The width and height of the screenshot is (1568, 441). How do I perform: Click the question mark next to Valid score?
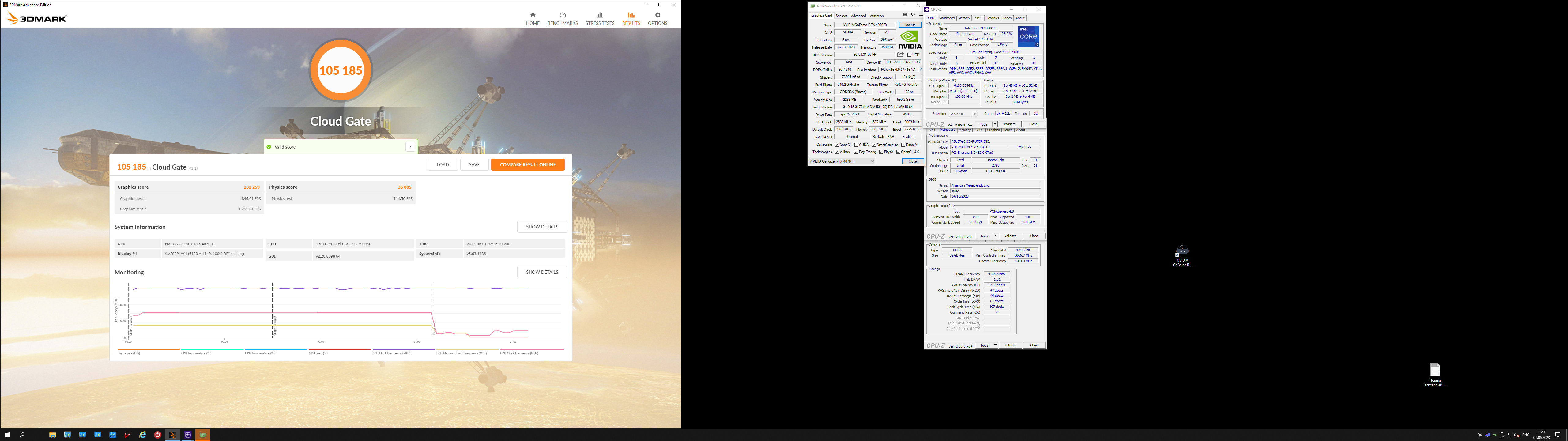[x=410, y=147]
